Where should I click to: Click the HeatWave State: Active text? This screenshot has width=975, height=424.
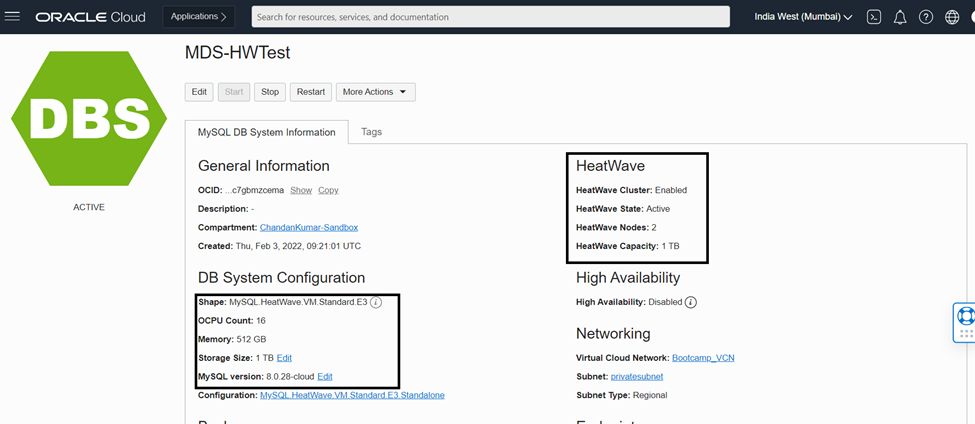click(x=623, y=209)
